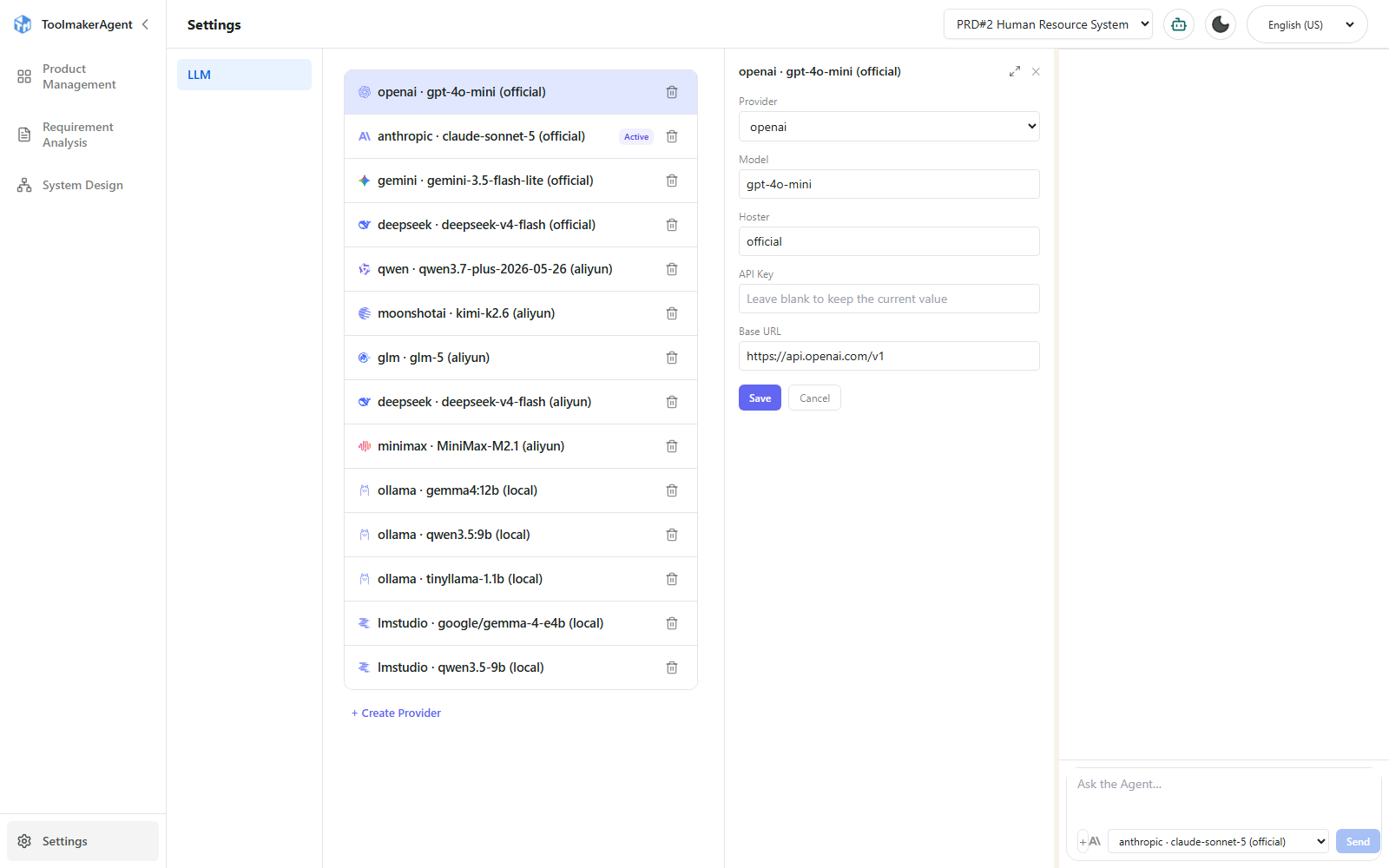This screenshot has height=868, width=1389.
Task: Select the minimax MiniMax-M2.1 (aliyun) row
Action: [521, 446]
